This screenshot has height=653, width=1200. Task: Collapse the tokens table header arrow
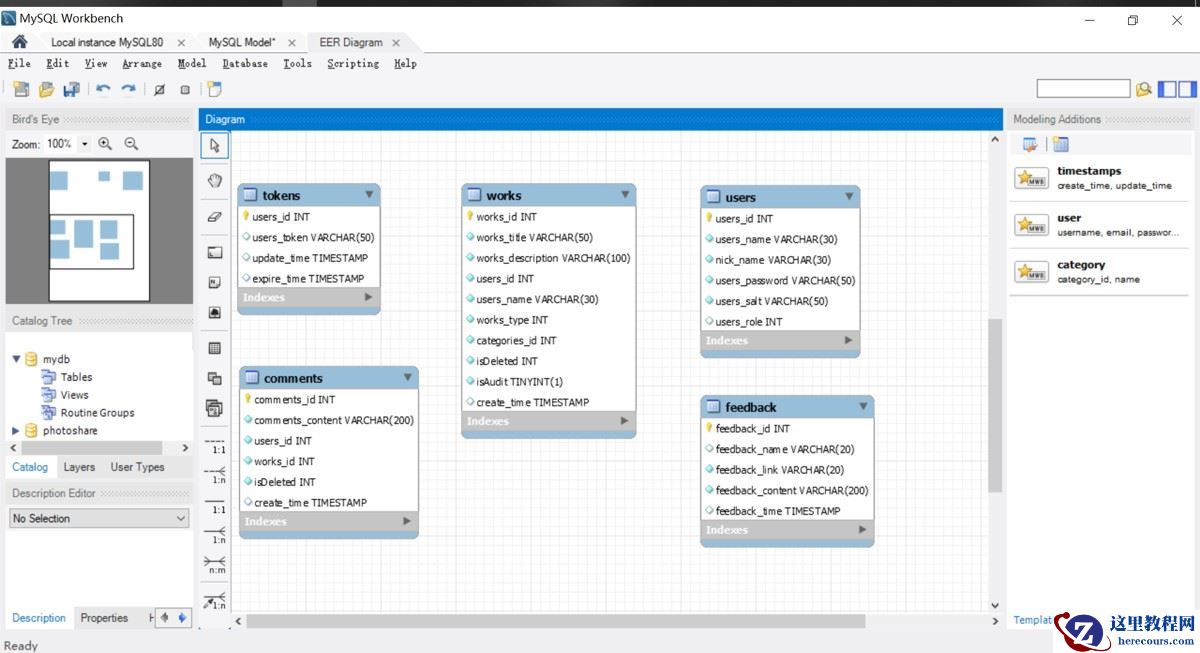click(369, 194)
